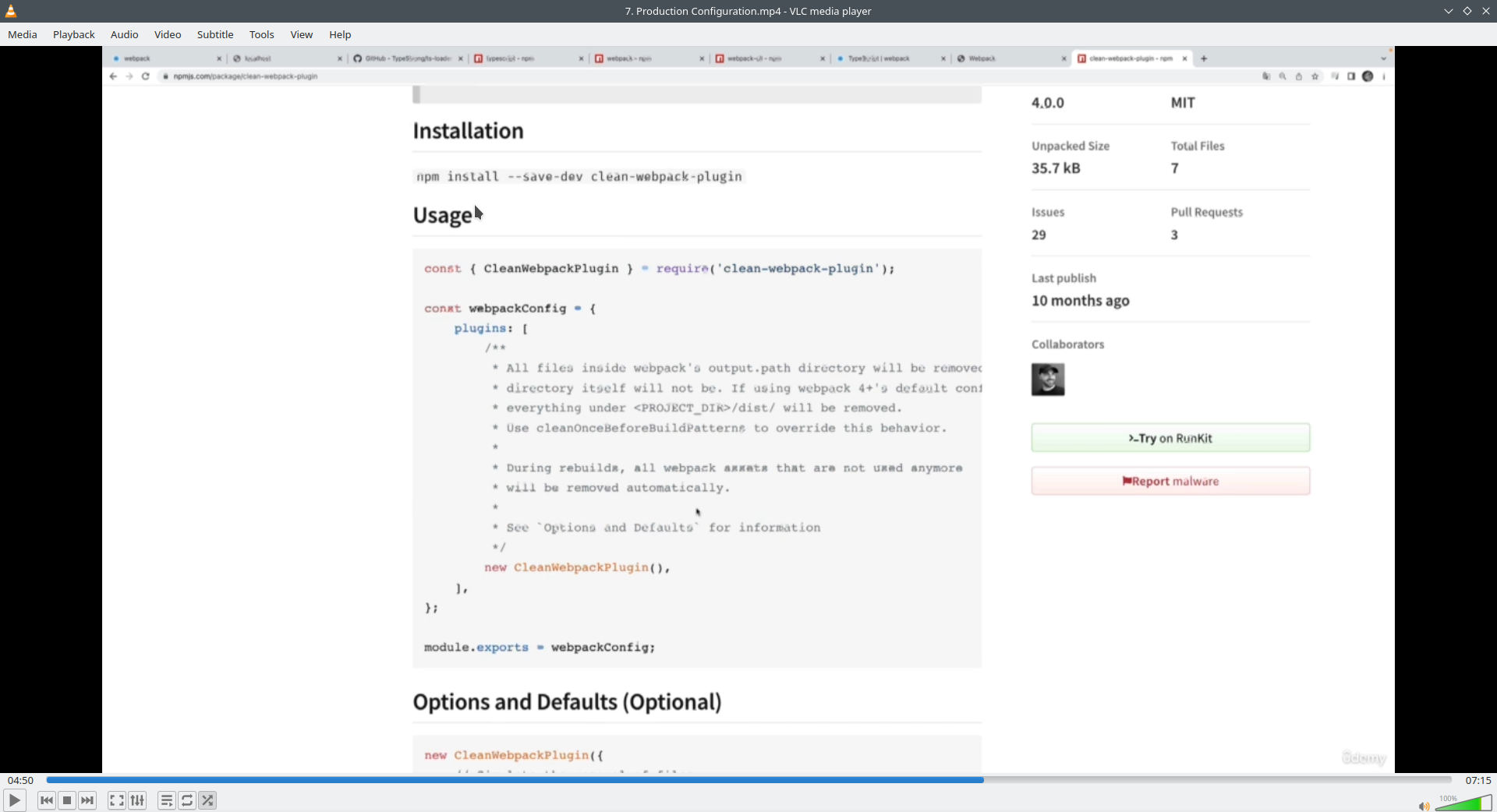Open the Media menu
Image resolution: width=1497 pixels, height=812 pixels.
[x=23, y=34]
